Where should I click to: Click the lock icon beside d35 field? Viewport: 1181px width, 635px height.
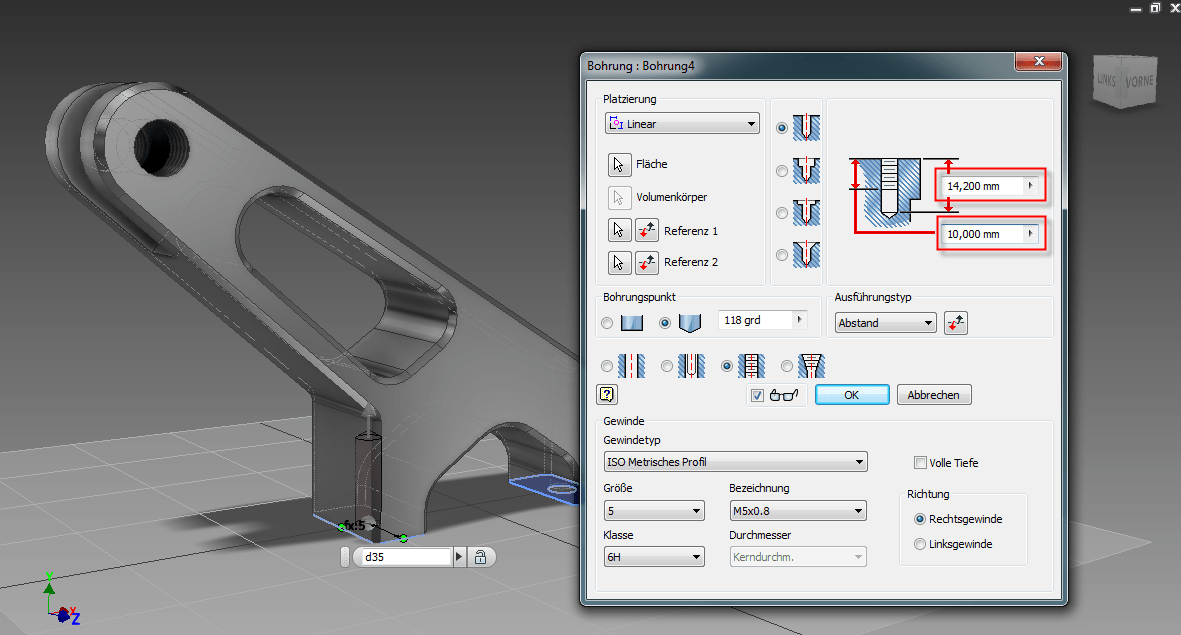(x=481, y=557)
